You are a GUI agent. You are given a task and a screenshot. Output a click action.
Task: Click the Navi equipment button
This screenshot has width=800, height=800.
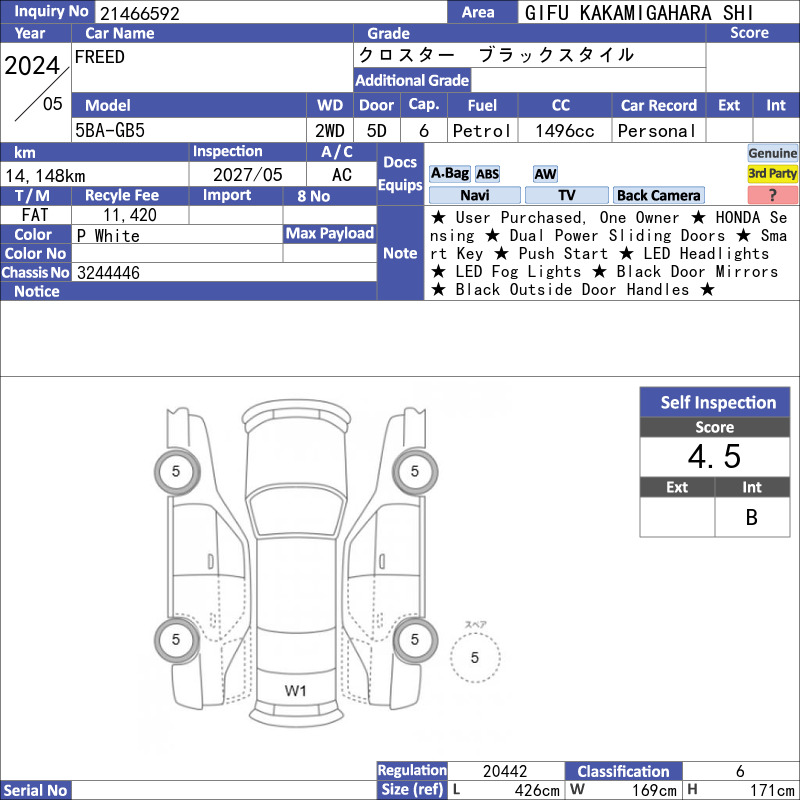tap(474, 195)
